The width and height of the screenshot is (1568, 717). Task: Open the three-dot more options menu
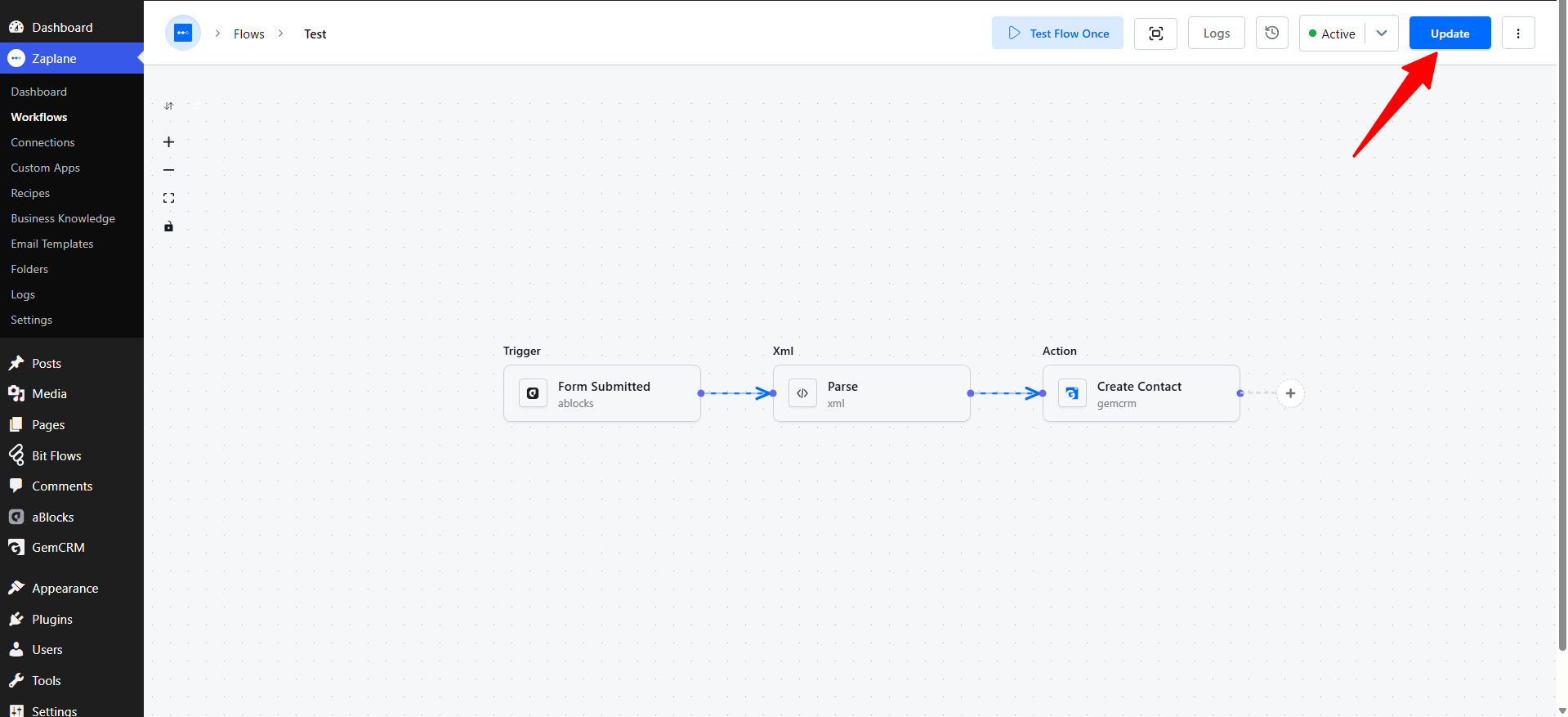(x=1518, y=34)
